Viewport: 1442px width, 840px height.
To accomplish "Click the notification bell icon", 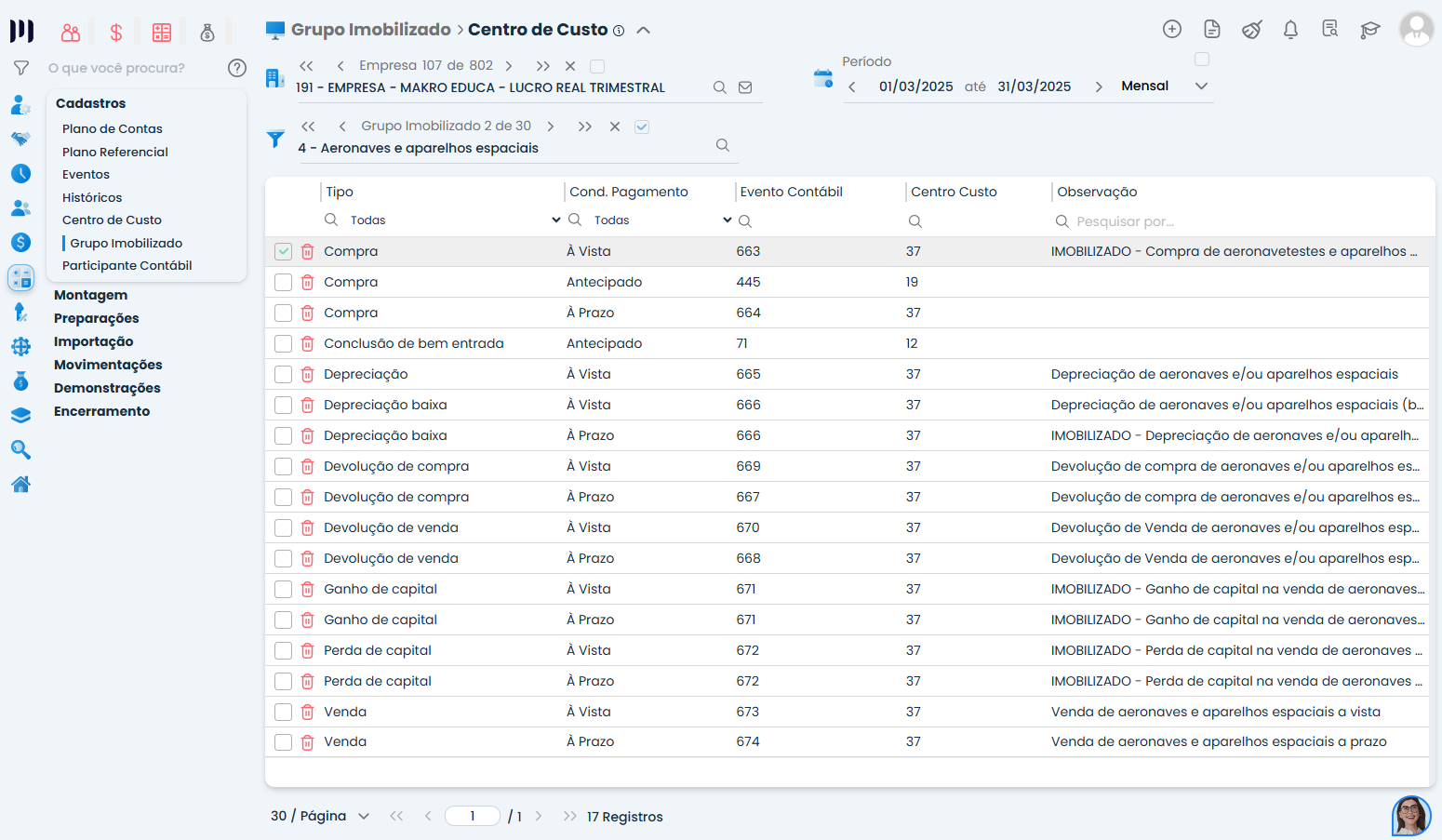I will point(1290,30).
